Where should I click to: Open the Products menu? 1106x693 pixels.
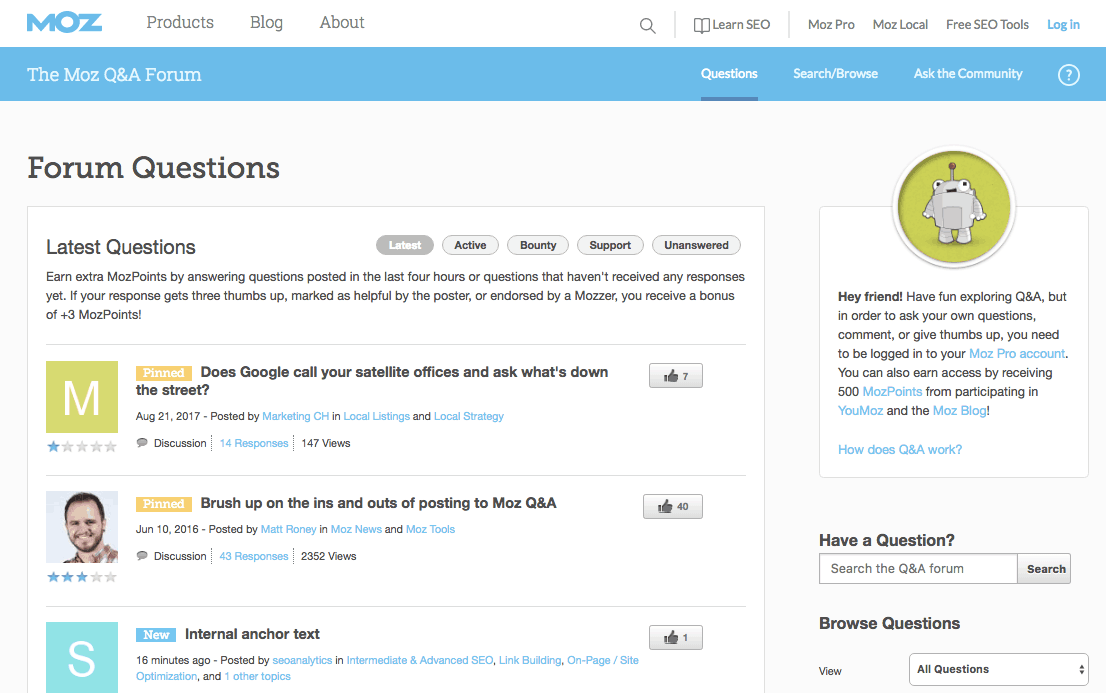click(180, 23)
